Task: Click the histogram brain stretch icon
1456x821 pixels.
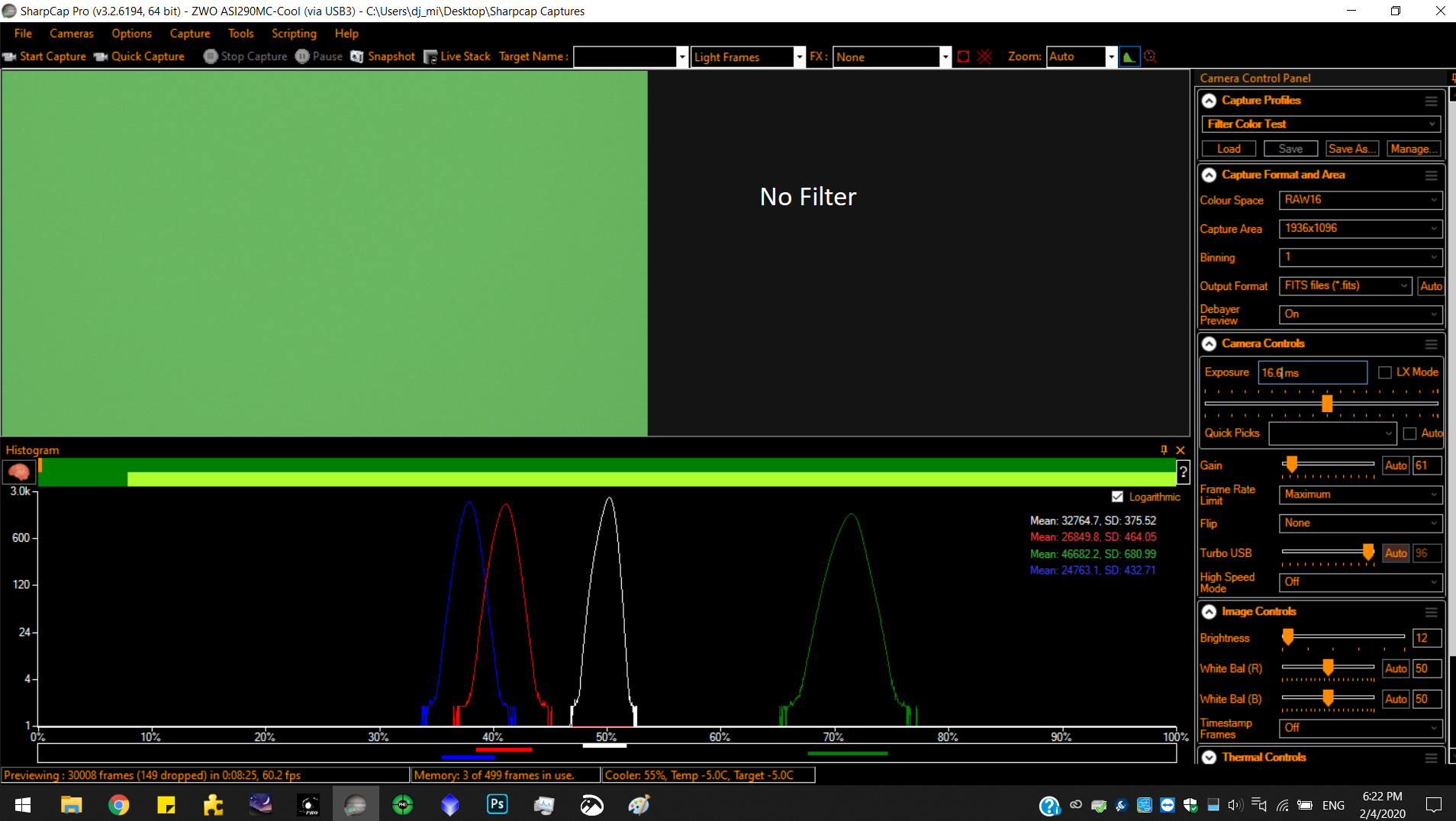Action: pyautogui.click(x=18, y=472)
